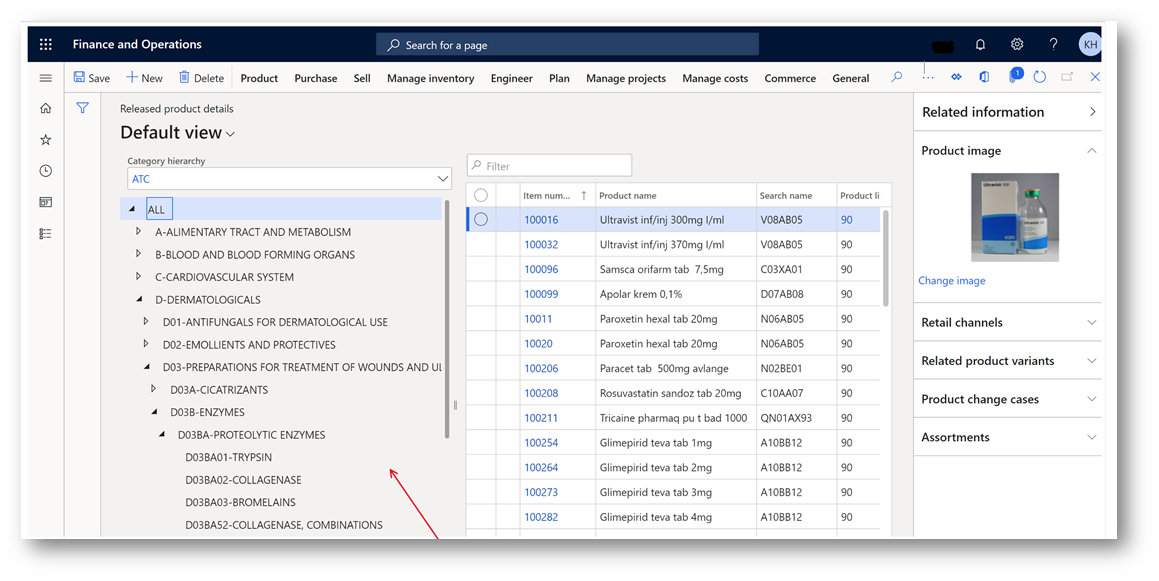Select row radio for item 100016

pos(481,219)
